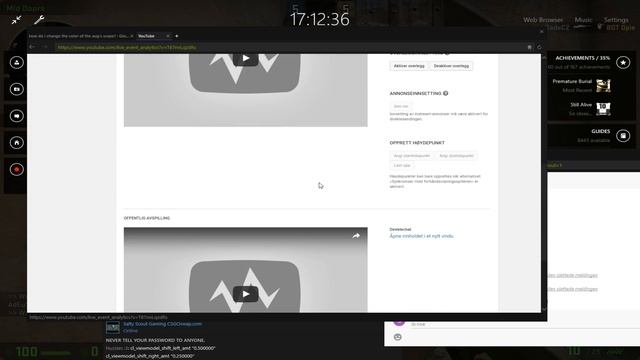Image resolution: width=640 pixels, height=360 pixels.
Task: Click the Premature Burial achievement image
Action: coord(603,85)
